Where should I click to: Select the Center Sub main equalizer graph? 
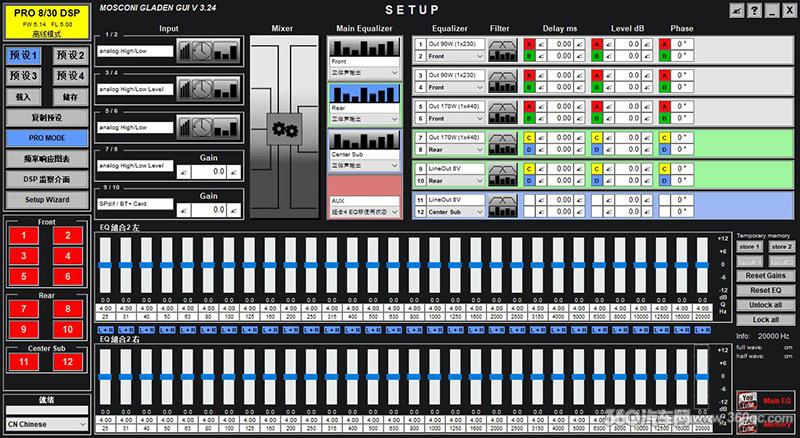click(x=364, y=140)
